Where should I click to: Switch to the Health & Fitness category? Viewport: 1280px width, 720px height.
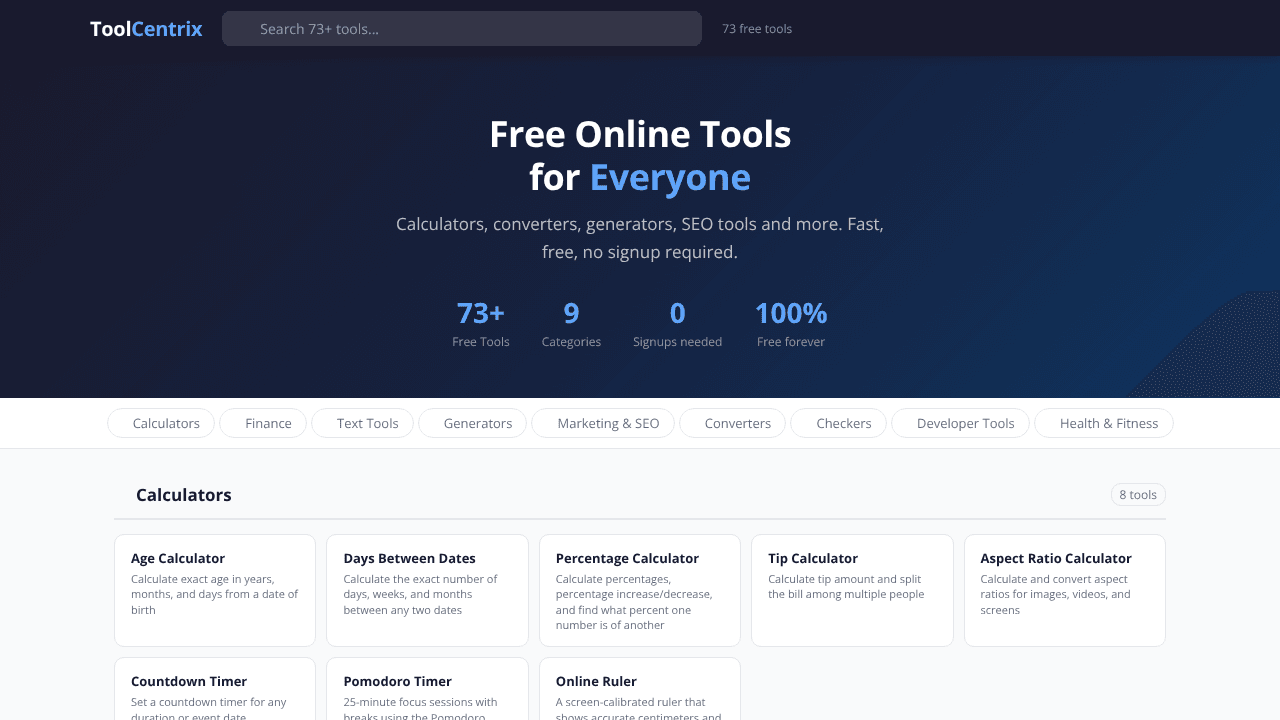click(1104, 423)
